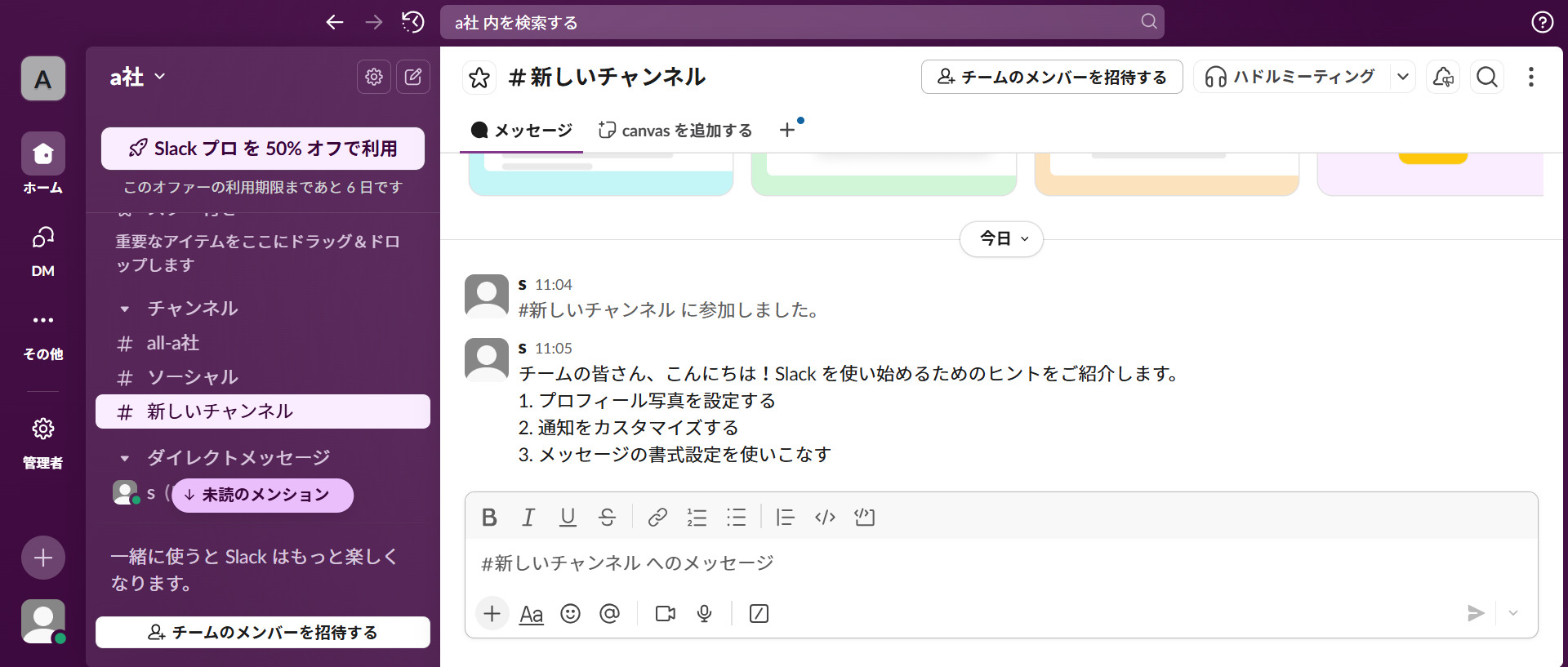Toggle ordered list formatting
The height and width of the screenshot is (667, 1568).
pos(697,517)
